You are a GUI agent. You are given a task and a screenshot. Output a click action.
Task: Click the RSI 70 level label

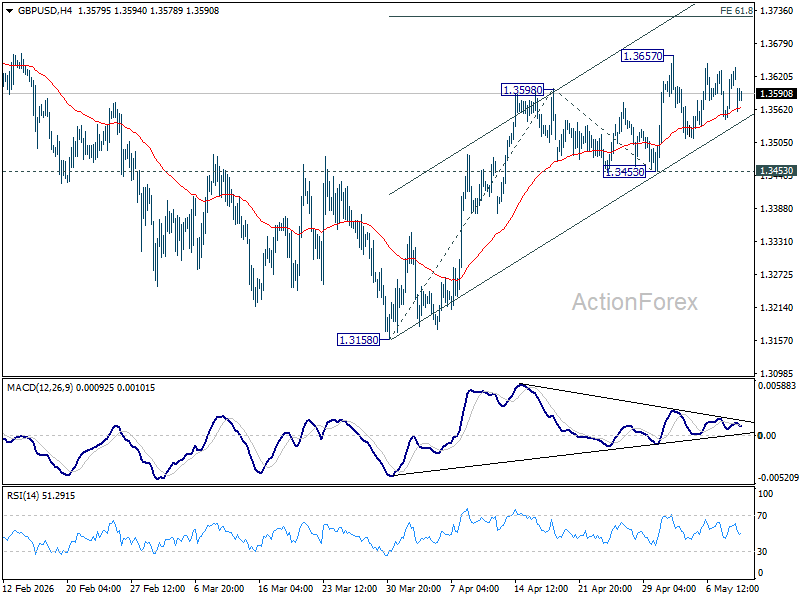pyautogui.click(x=762, y=516)
